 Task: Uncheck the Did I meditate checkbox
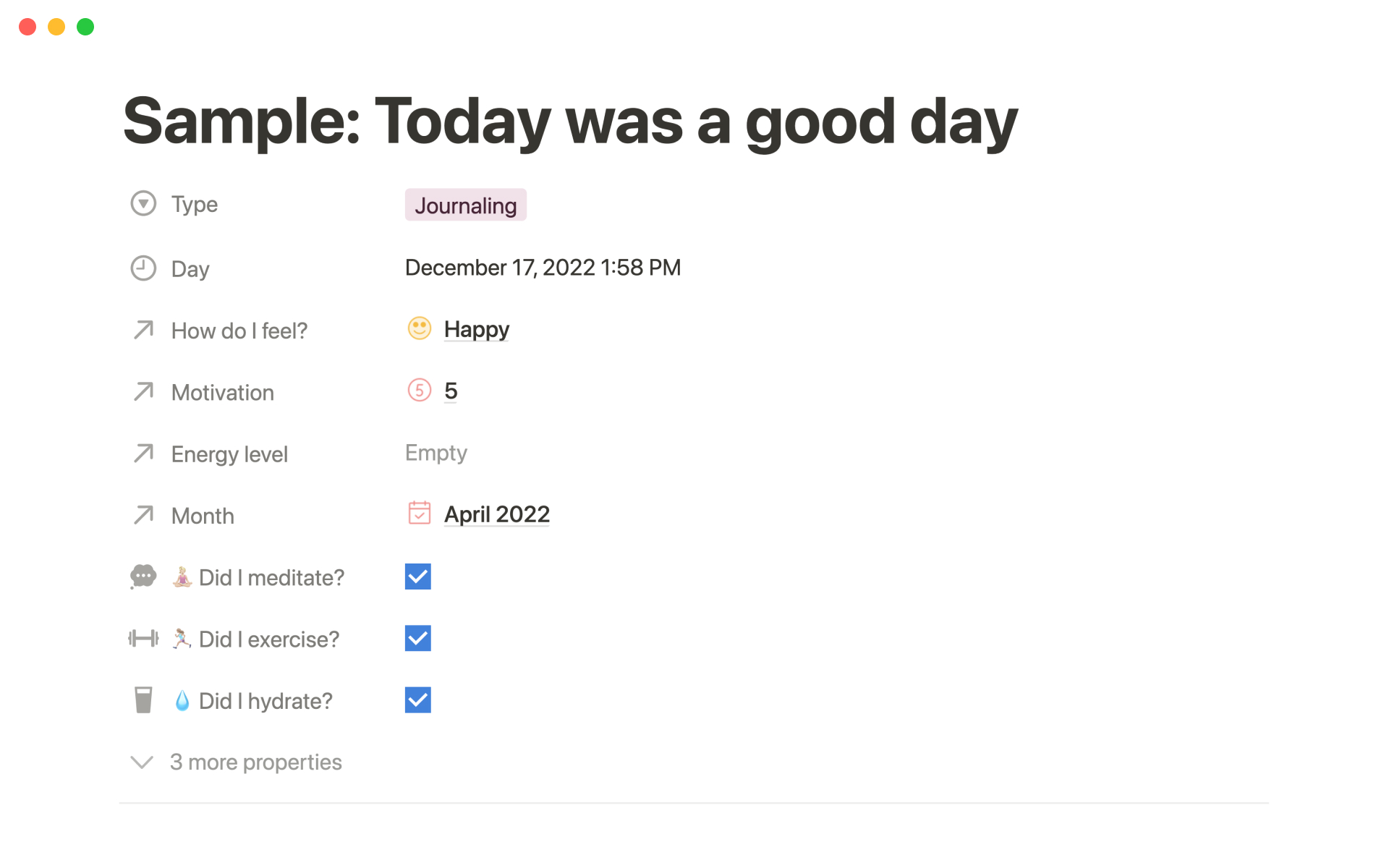(x=418, y=576)
